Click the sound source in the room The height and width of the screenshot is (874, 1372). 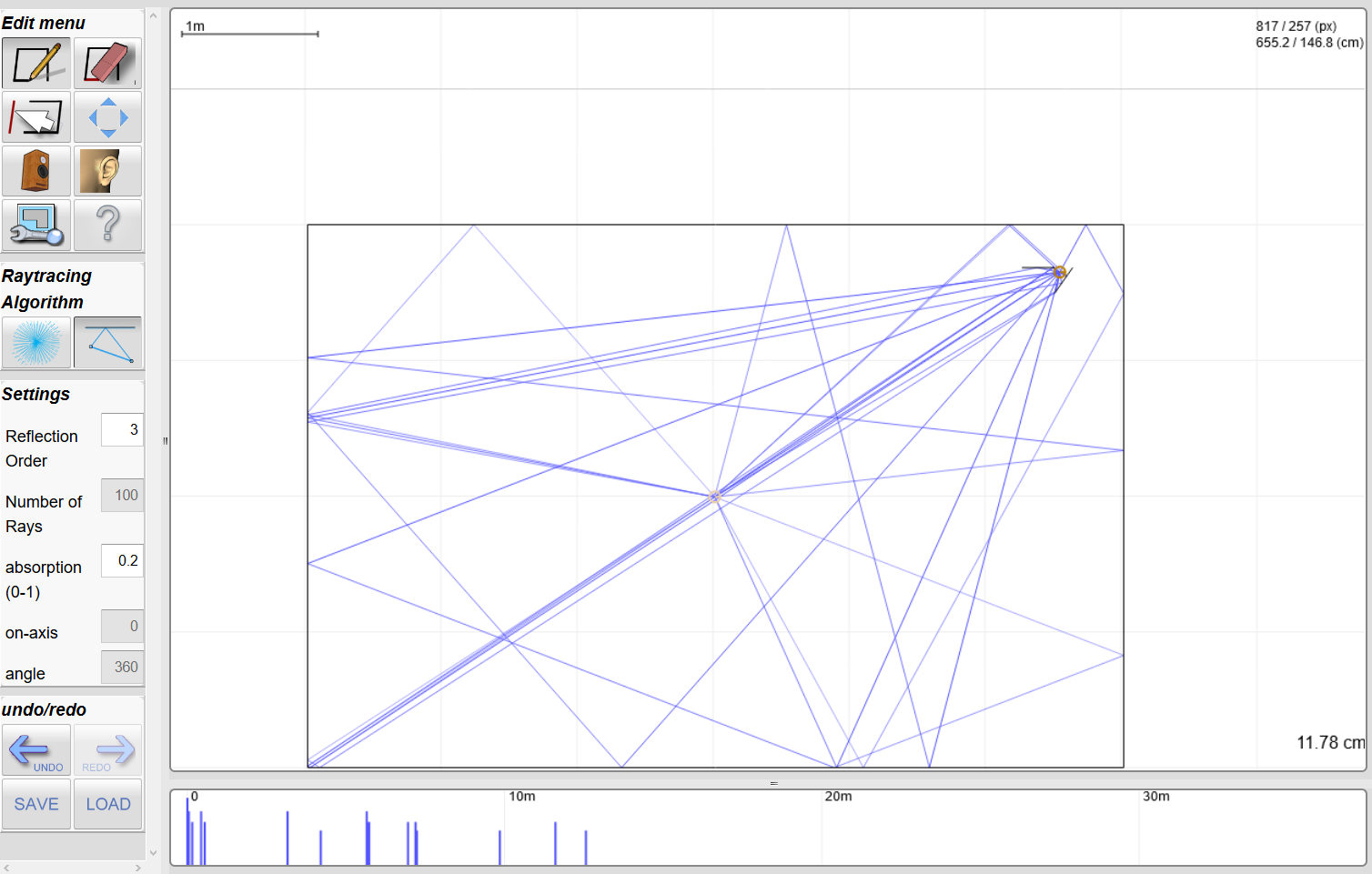[1059, 272]
